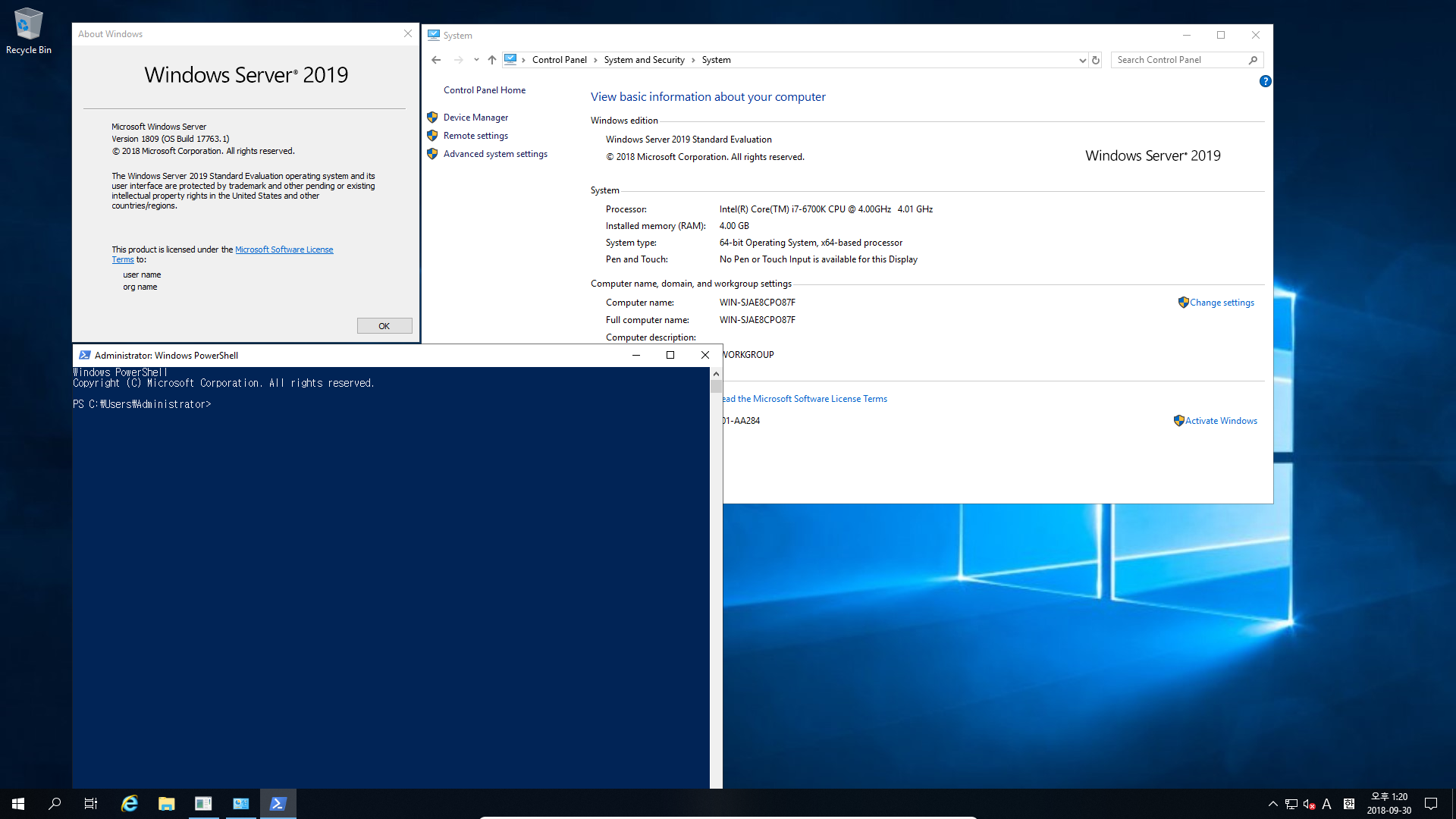
Task: Expand breadcrumb arrow after System and Security
Action: tap(693, 60)
